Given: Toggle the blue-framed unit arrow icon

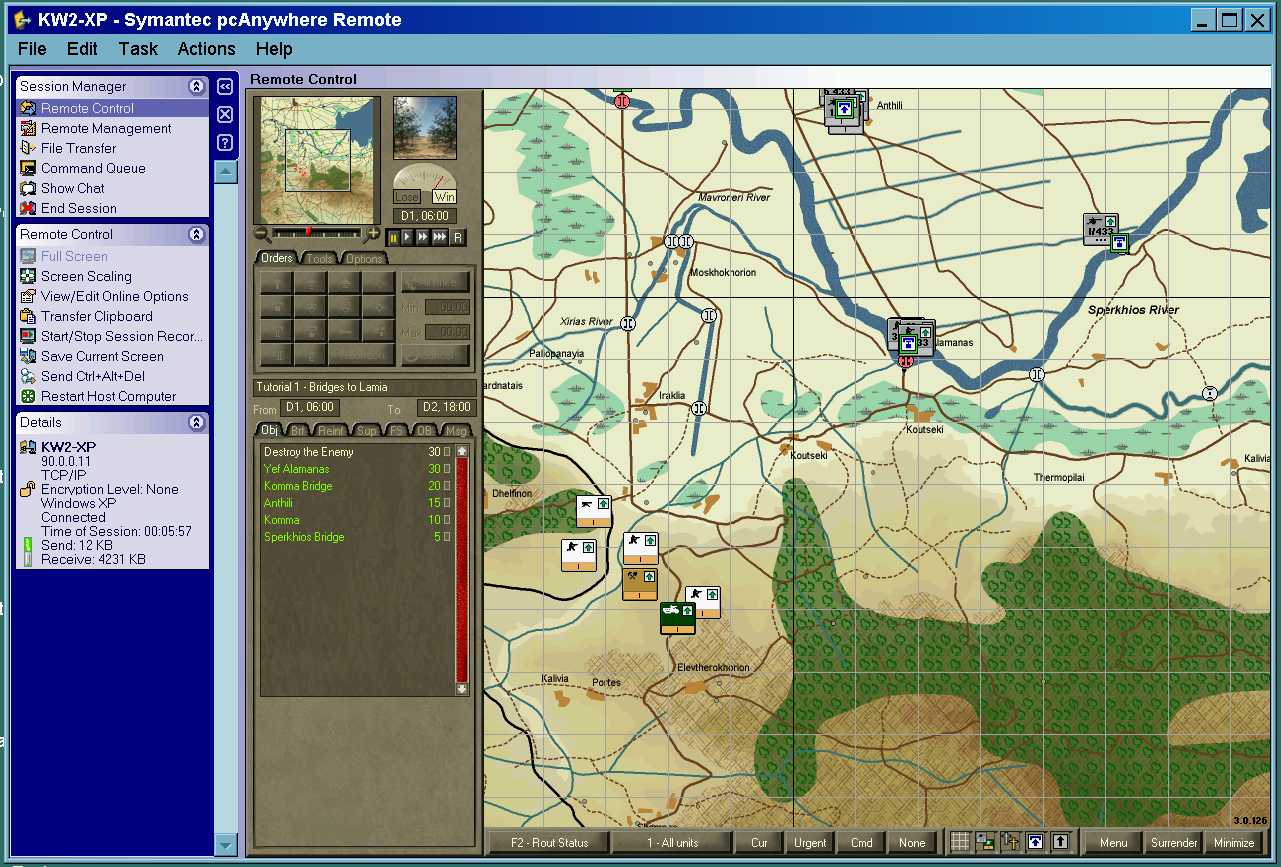Looking at the screenshot, I should [x=1035, y=842].
